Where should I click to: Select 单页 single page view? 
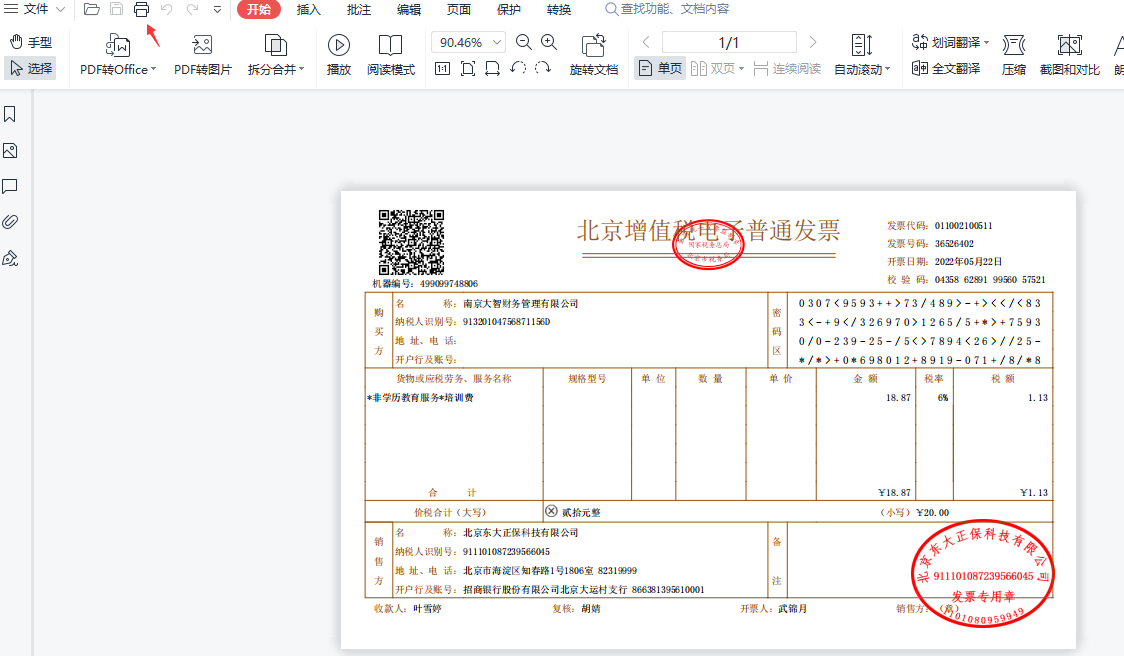(660, 68)
